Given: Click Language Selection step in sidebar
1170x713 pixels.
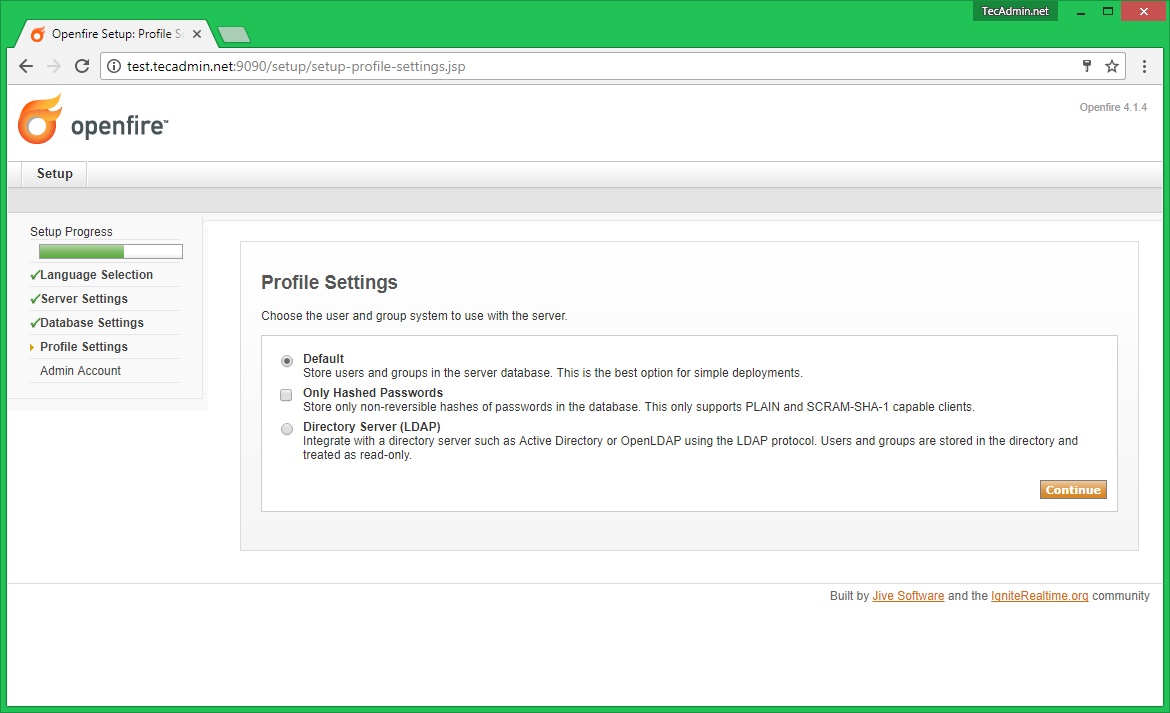Looking at the screenshot, I should tap(96, 275).
